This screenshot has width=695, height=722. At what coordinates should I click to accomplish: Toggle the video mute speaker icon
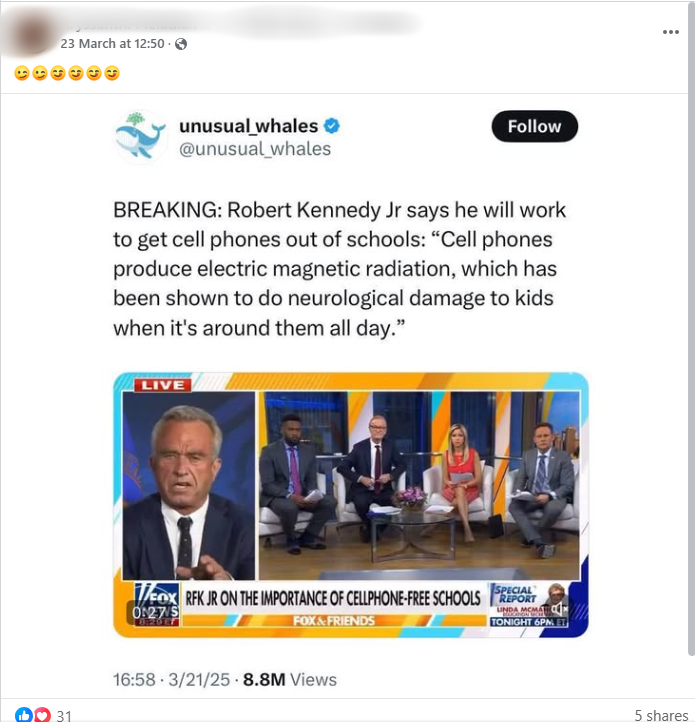point(559,609)
